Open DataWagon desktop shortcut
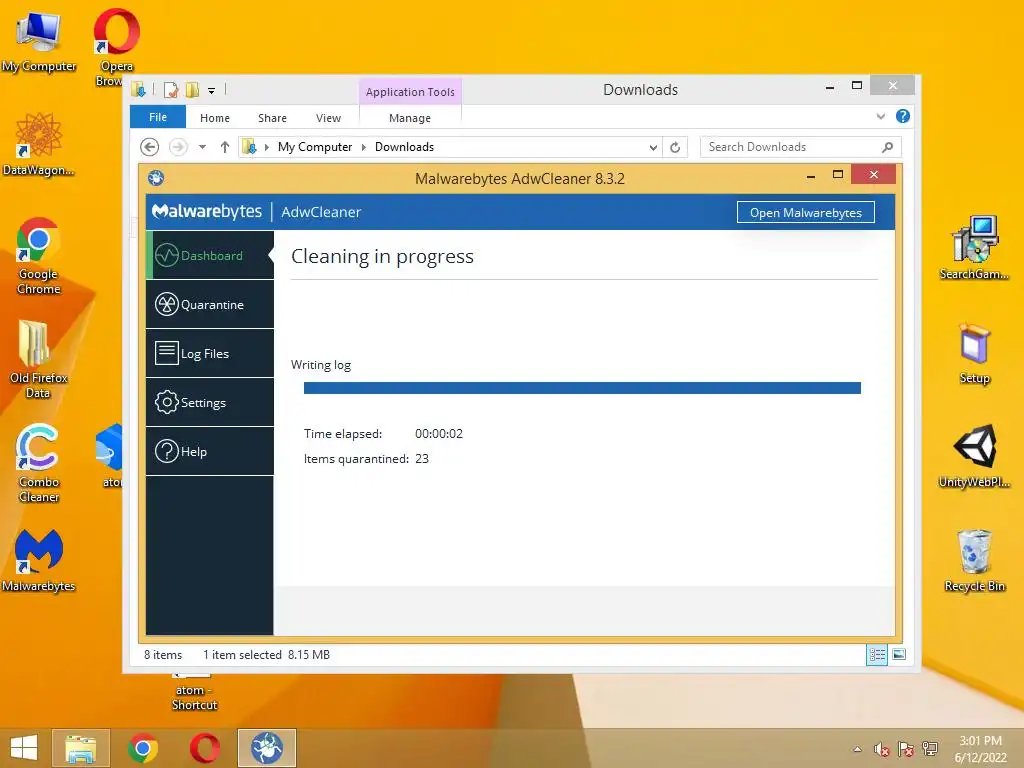Viewport: 1024px width, 768px height. pyautogui.click(x=39, y=145)
